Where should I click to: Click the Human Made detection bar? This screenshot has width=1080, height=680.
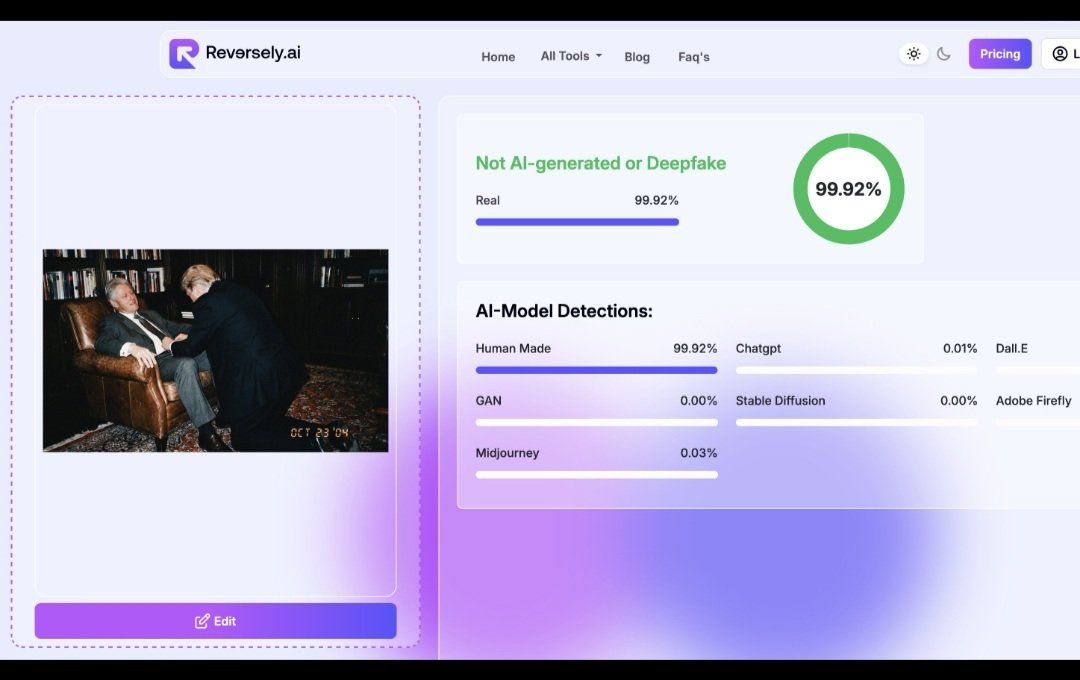pos(596,370)
